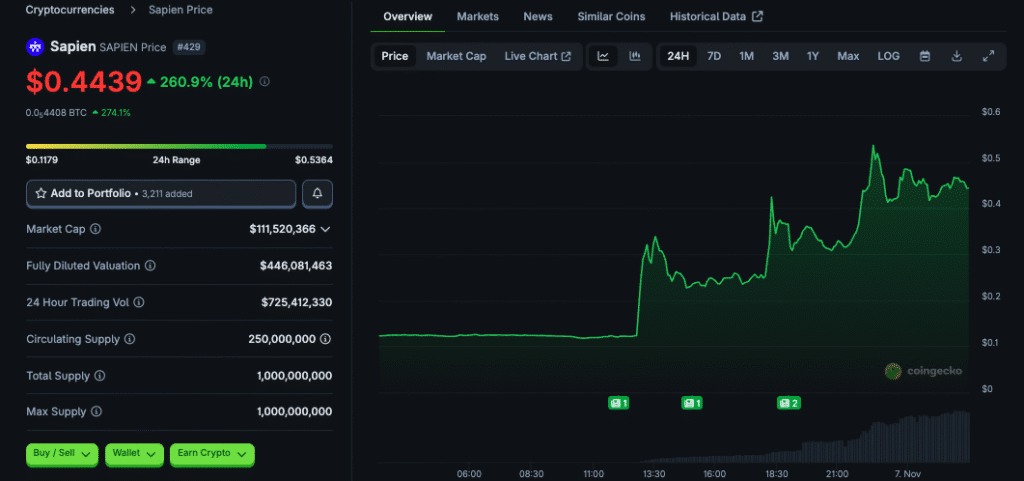This screenshot has width=1024, height=481.
Task: Click the download chart data icon
Action: point(956,56)
